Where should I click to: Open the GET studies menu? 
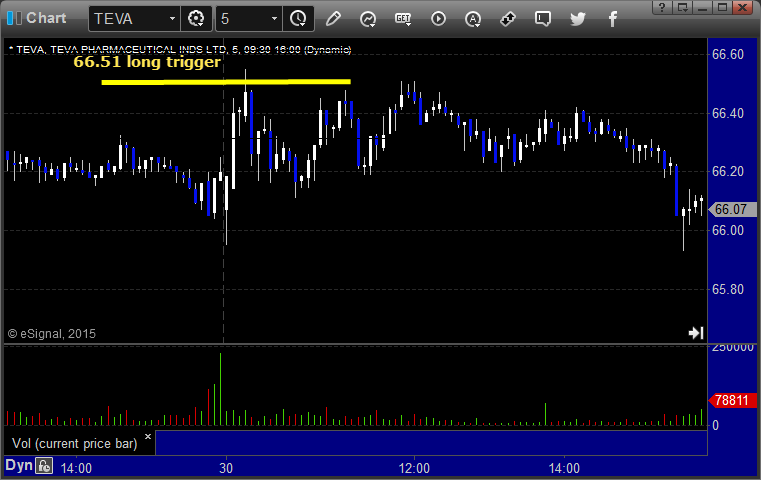[403, 19]
